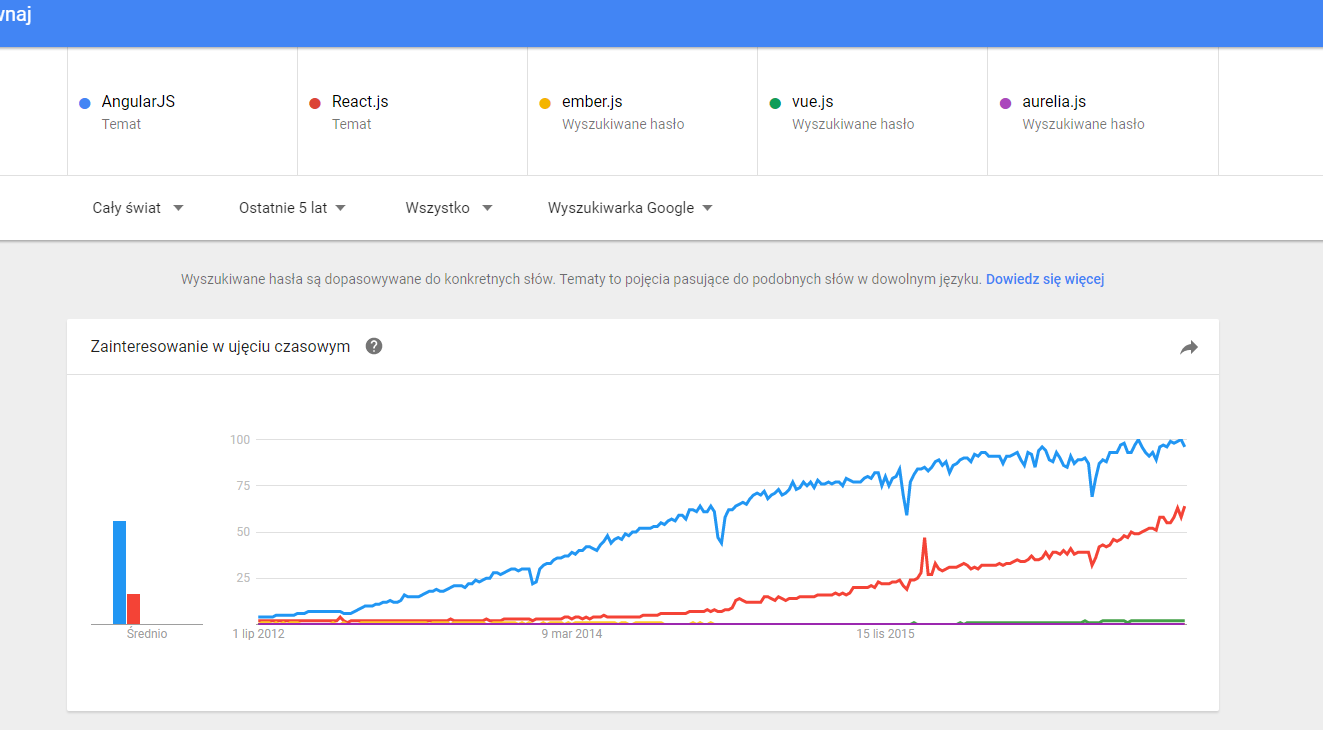Screen dimensions: 1323x730
Task: Click the red React.js average bar
Action: [133, 609]
